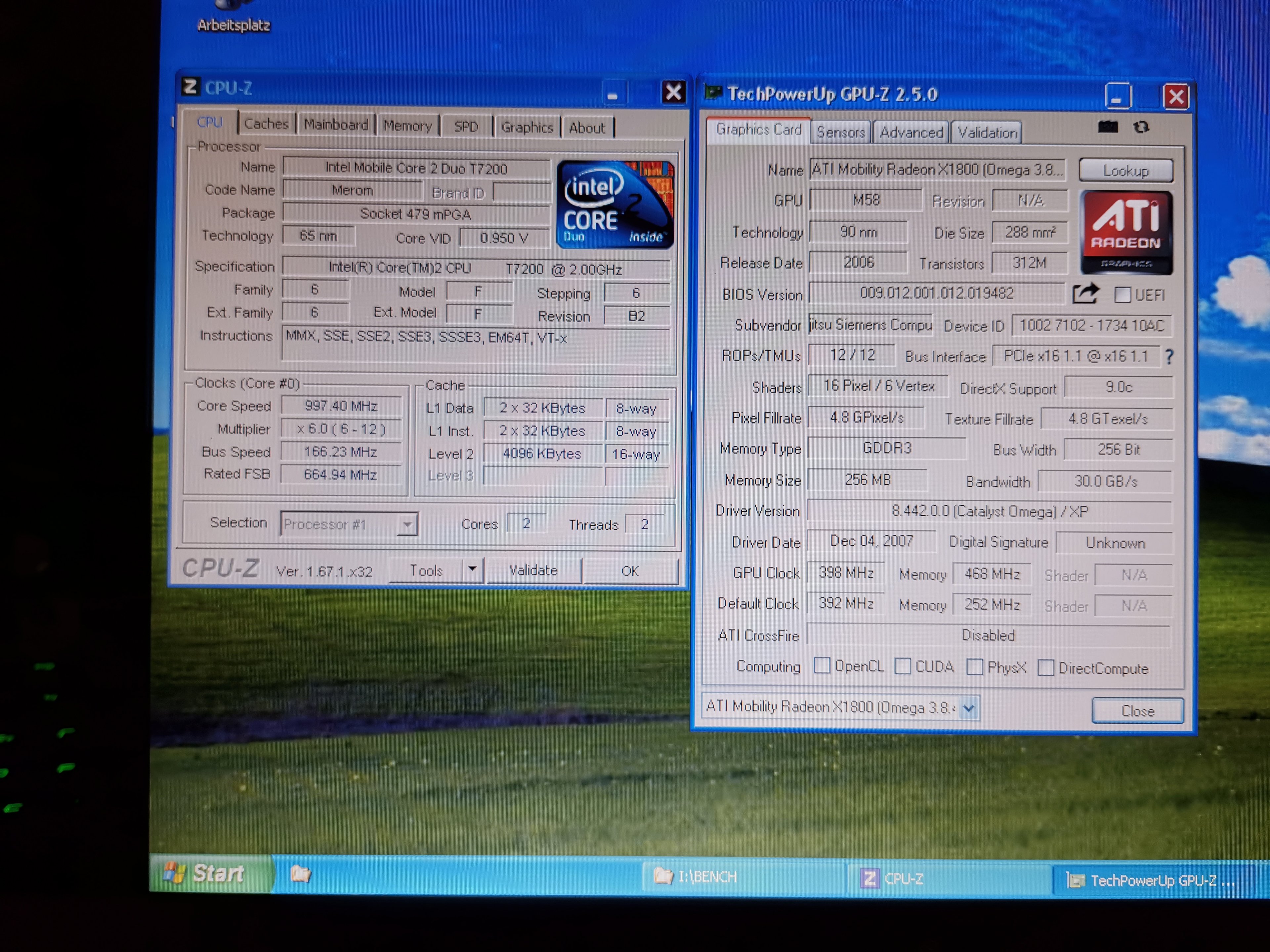Switch to the Graphics tab in CPU-Z
Image resolution: width=1270 pixels, height=952 pixels.
coord(527,127)
